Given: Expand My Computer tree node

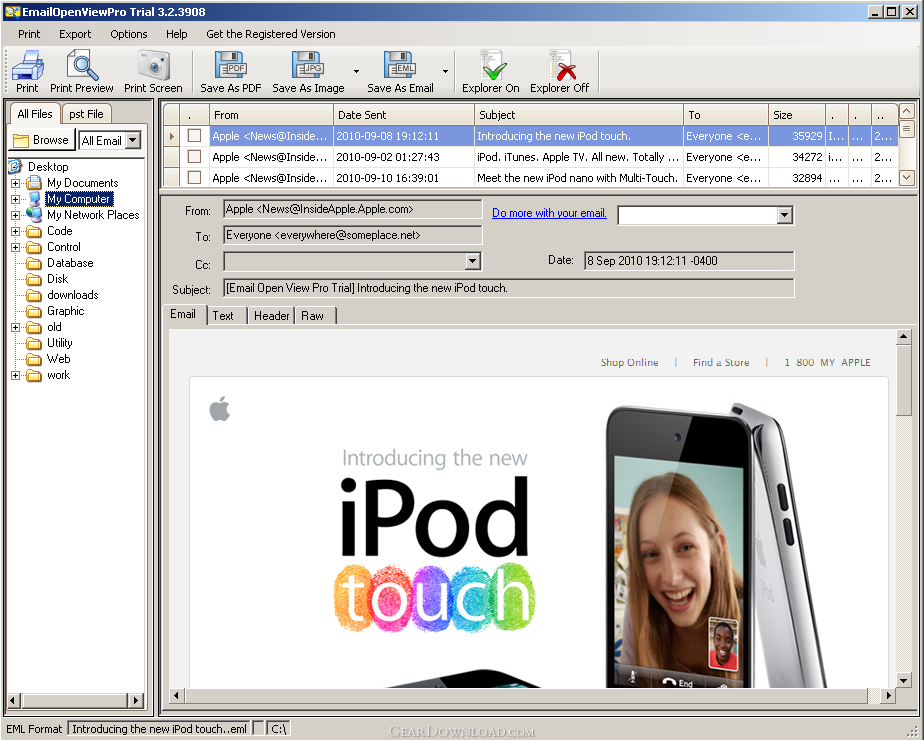Looking at the screenshot, I should [x=15, y=199].
